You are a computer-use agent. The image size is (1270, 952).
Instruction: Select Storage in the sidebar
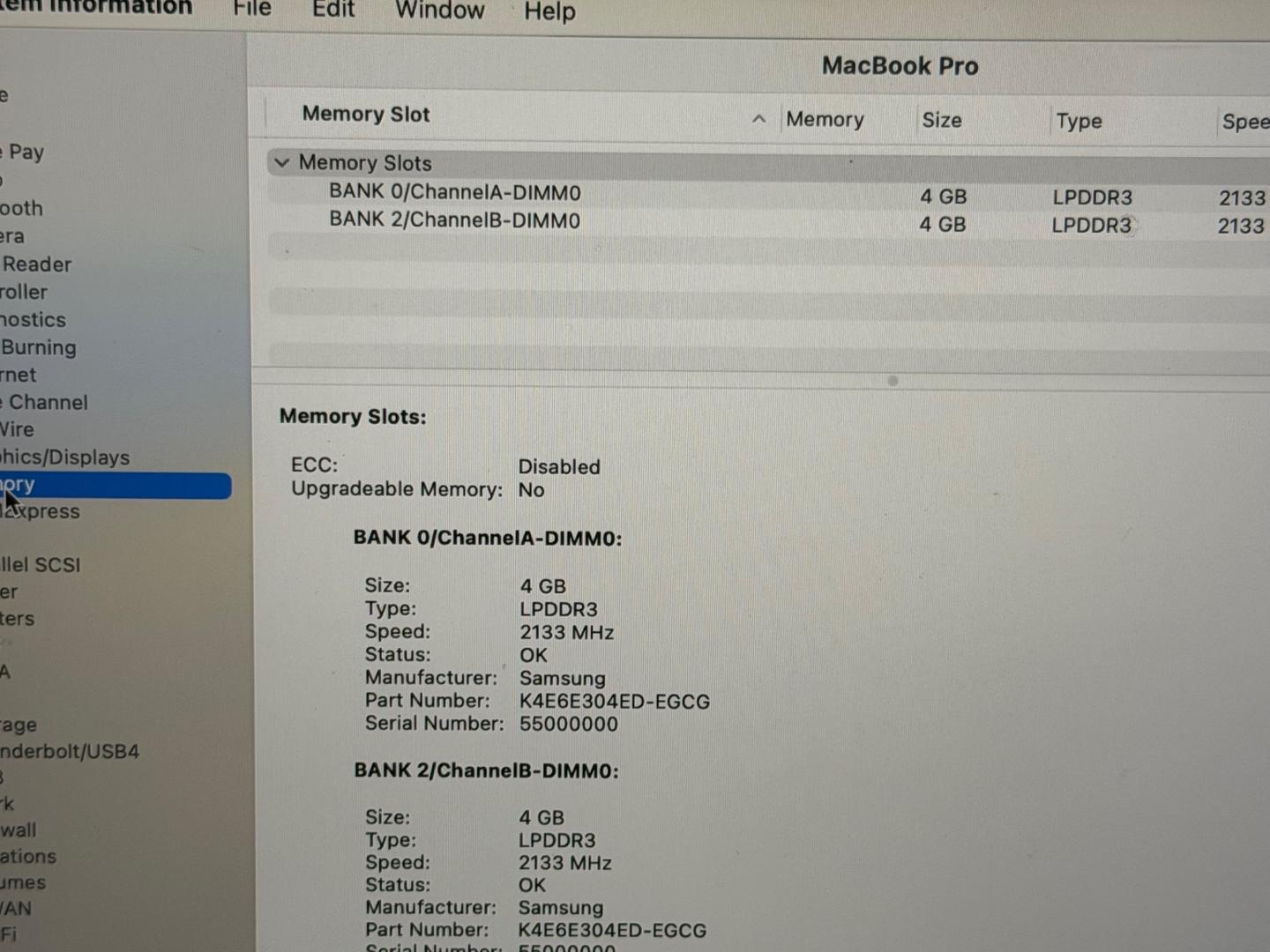coord(19,725)
